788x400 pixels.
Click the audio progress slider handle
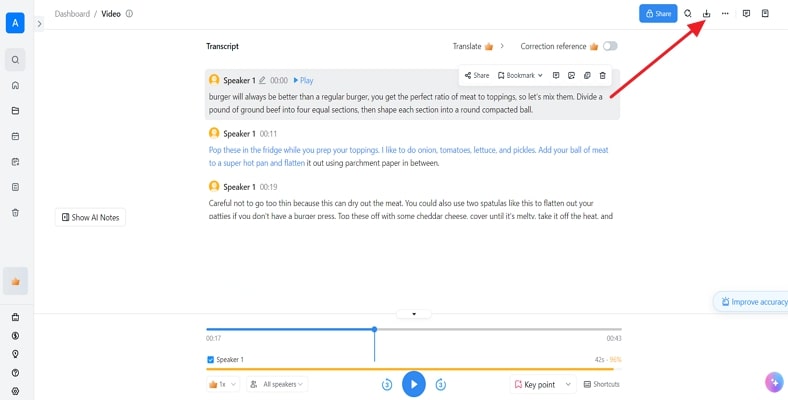point(374,329)
